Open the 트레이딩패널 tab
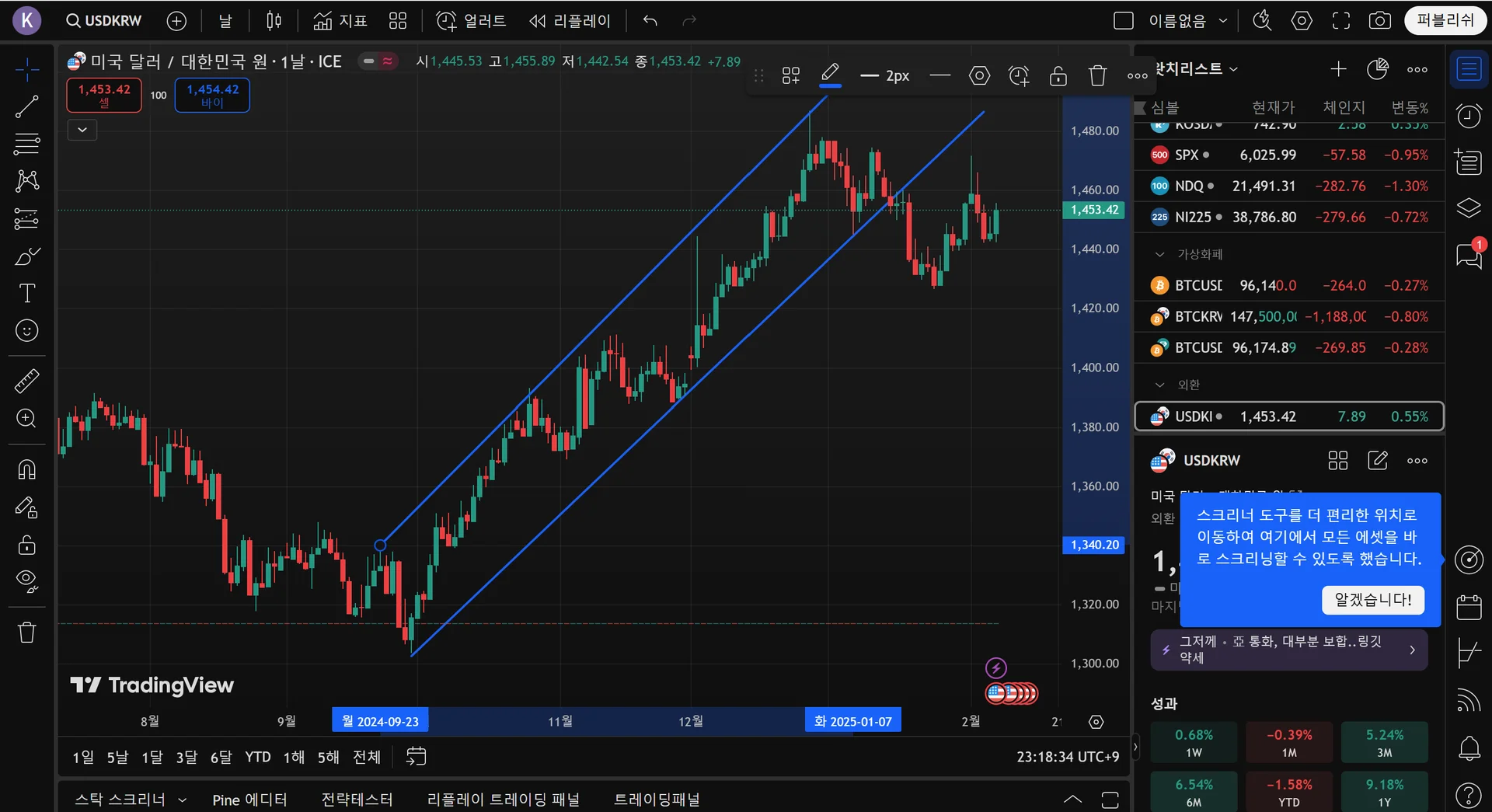Screen dimensions: 1492x812 point(657,800)
